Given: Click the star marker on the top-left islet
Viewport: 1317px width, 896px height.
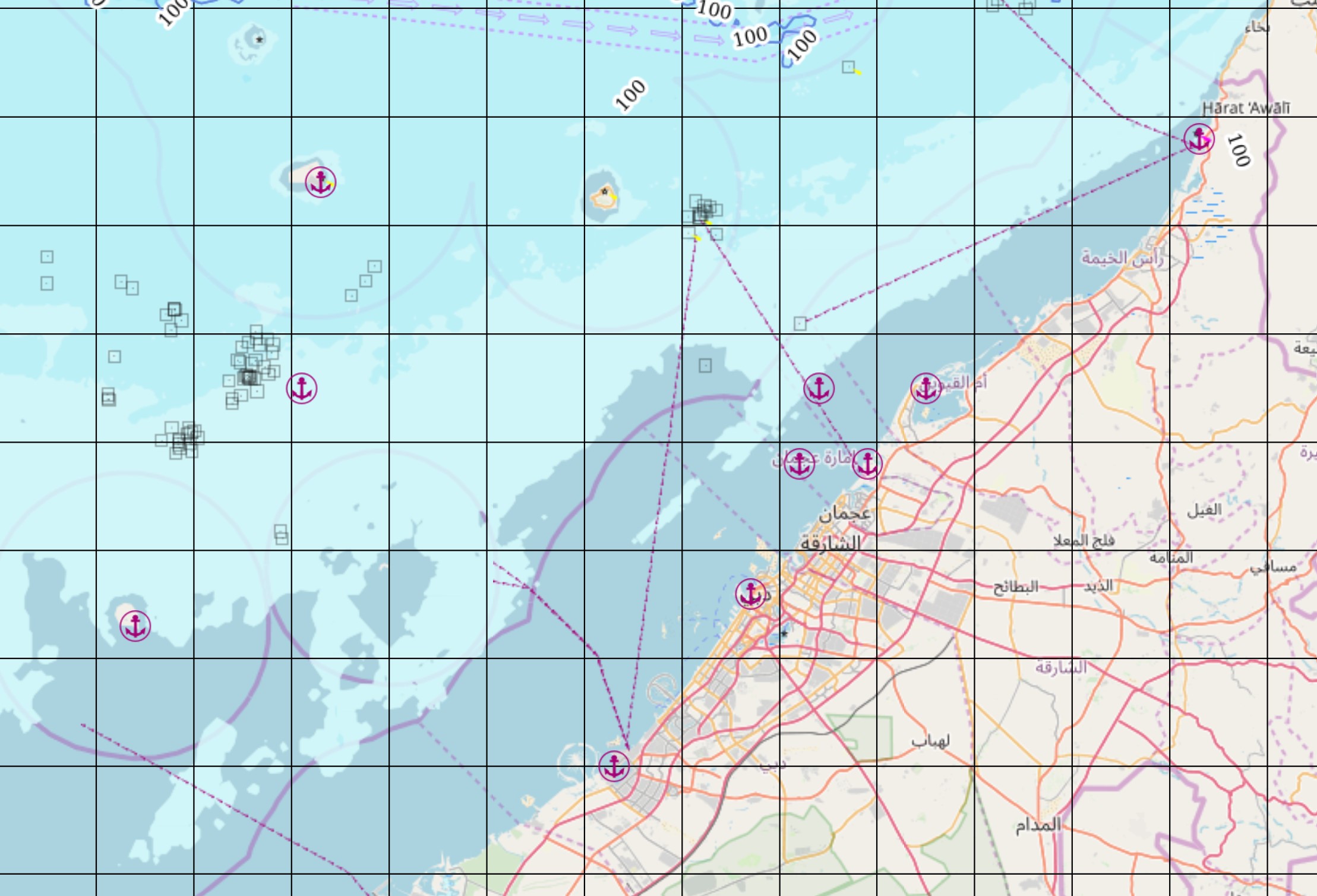Looking at the screenshot, I should tap(259, 40).
